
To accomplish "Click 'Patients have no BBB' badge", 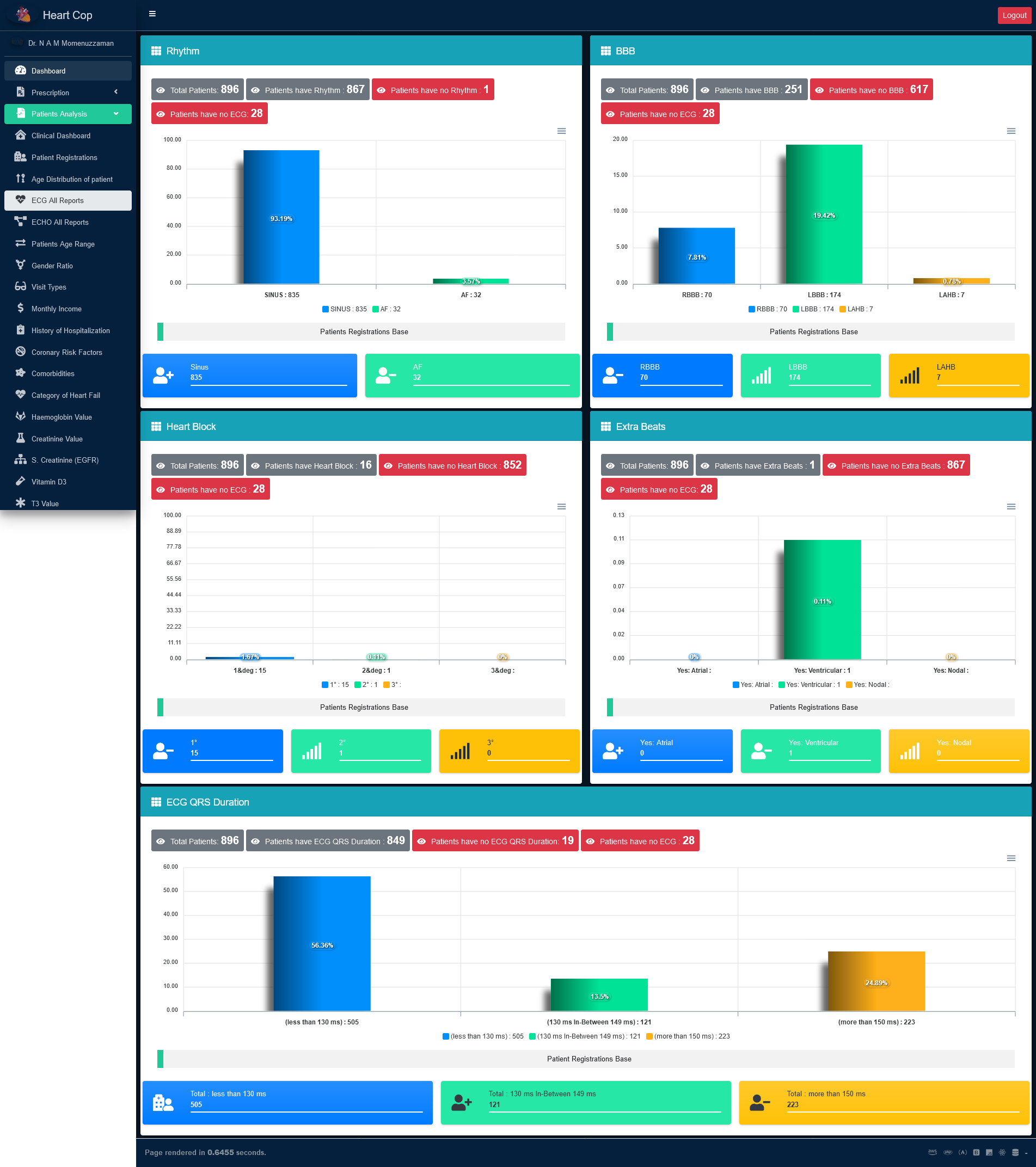I will point(871,90).
